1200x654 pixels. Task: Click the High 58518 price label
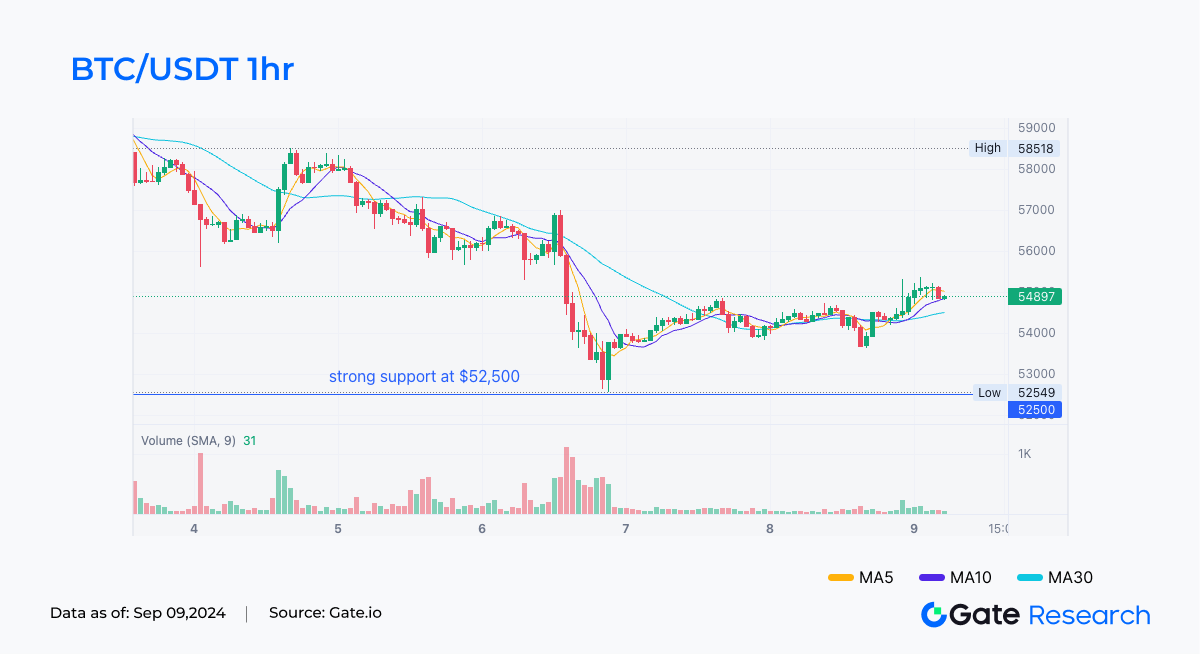[x=1014, y=148]
